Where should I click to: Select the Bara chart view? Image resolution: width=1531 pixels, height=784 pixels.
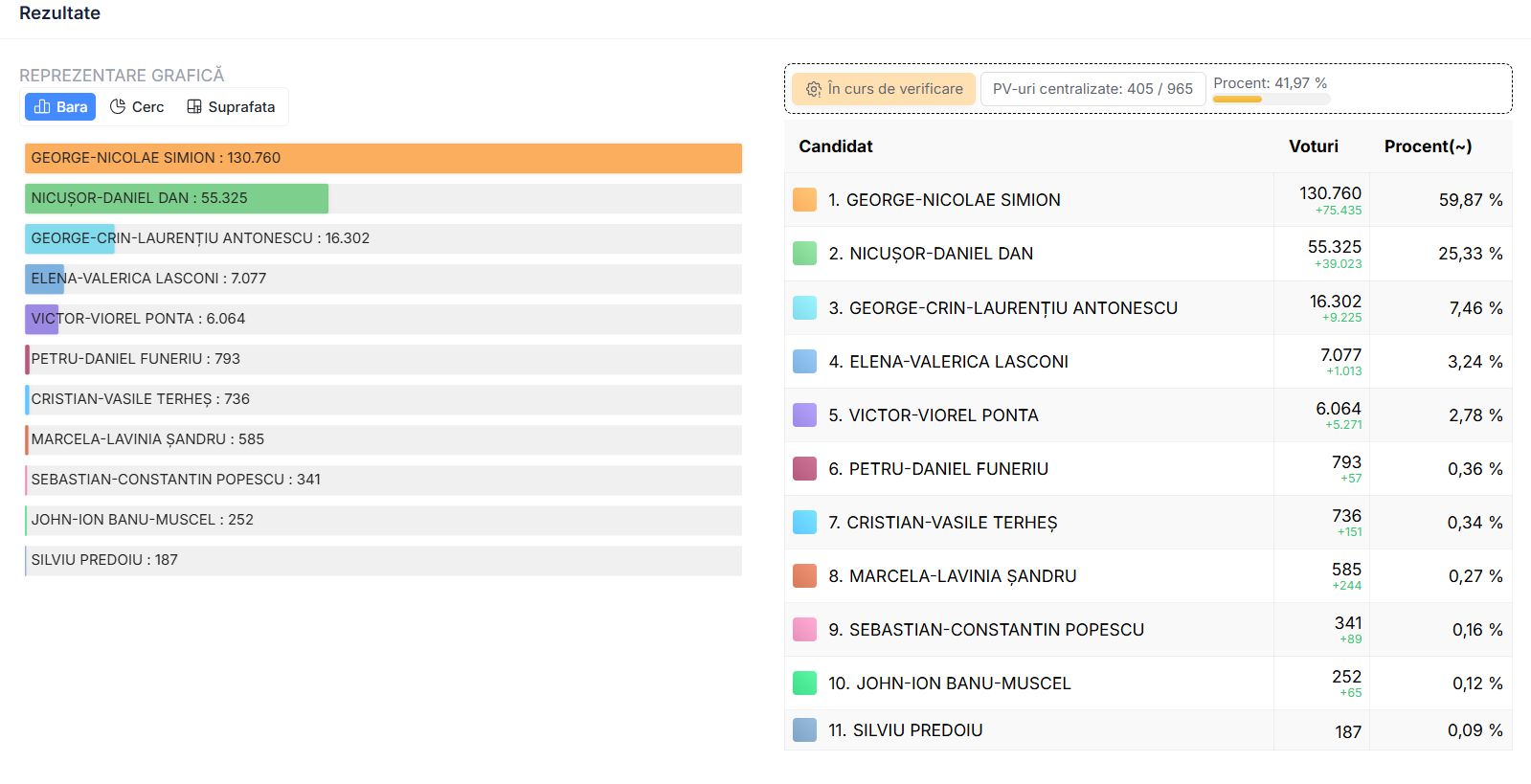[x=60, y=107]
